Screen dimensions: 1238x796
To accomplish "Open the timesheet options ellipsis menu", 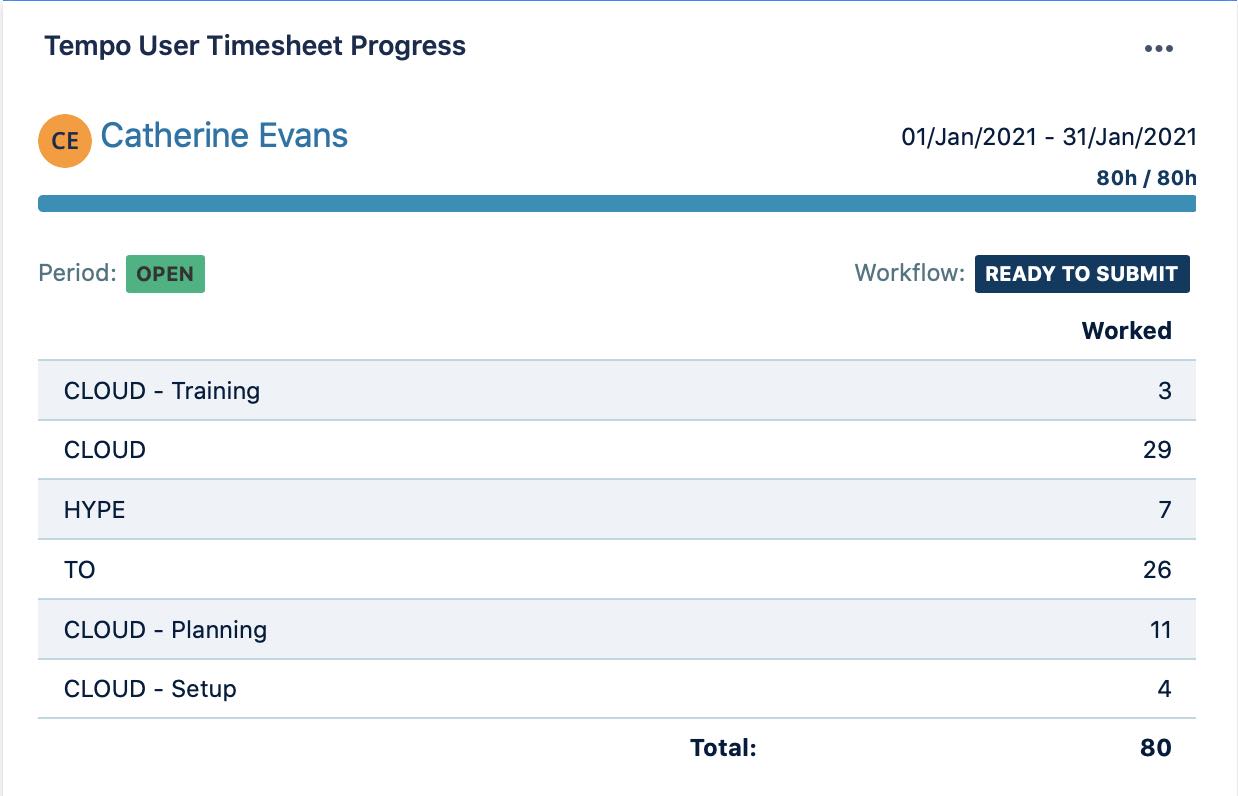I will (1158, 47).
